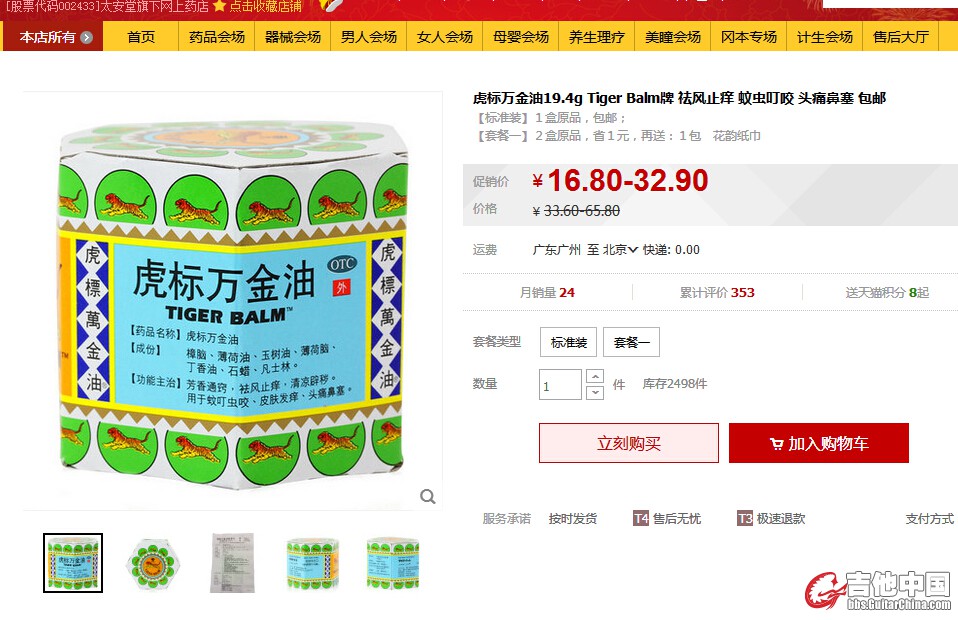The width and height of the screenshot is (958, 620).
Task: Open the 母婴会场 navigation tab
Action: tap(521, 37)
